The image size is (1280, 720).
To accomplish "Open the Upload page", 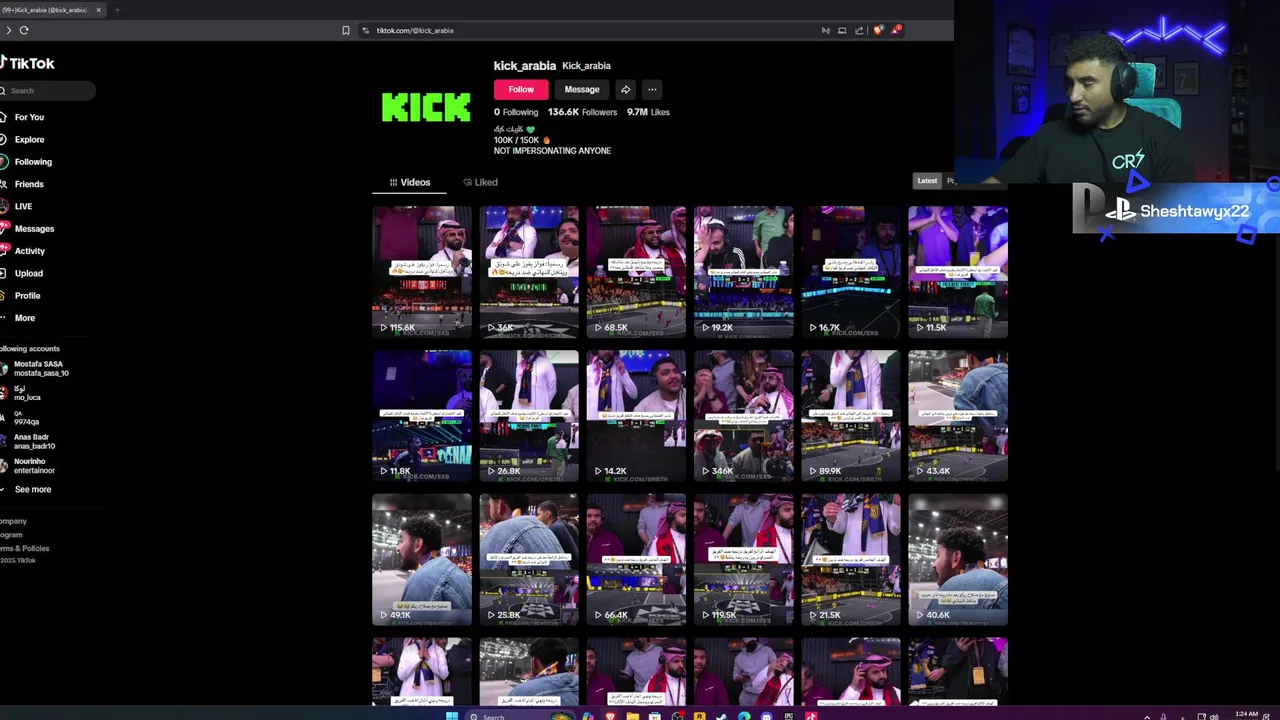I will coord(28,273).
